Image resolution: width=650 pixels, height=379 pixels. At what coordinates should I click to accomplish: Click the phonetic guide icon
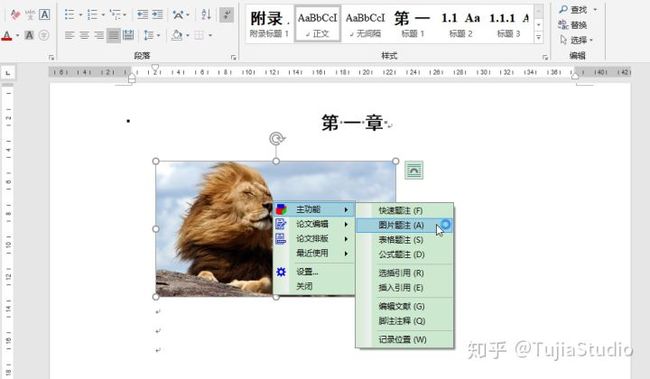(x=30, y=15)
